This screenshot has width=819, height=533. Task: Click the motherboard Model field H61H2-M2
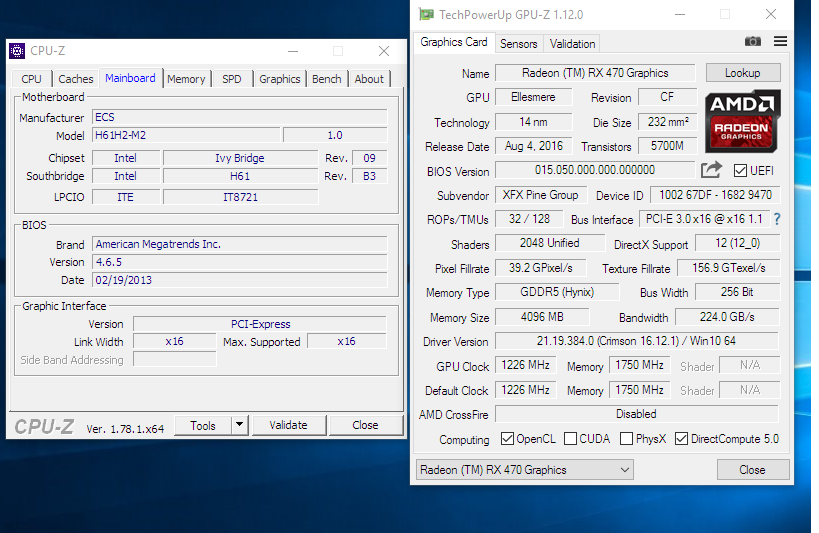[x=186, y=135]
